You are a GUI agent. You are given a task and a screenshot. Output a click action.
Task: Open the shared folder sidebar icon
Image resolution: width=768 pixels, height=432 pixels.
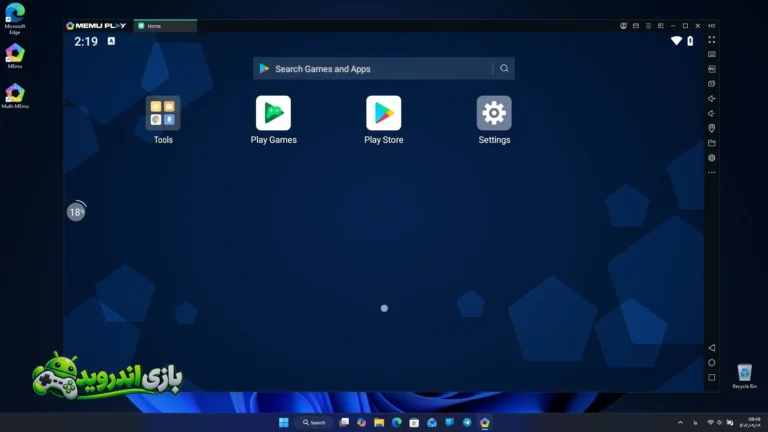pyautogui.click(x=712, y=143)
